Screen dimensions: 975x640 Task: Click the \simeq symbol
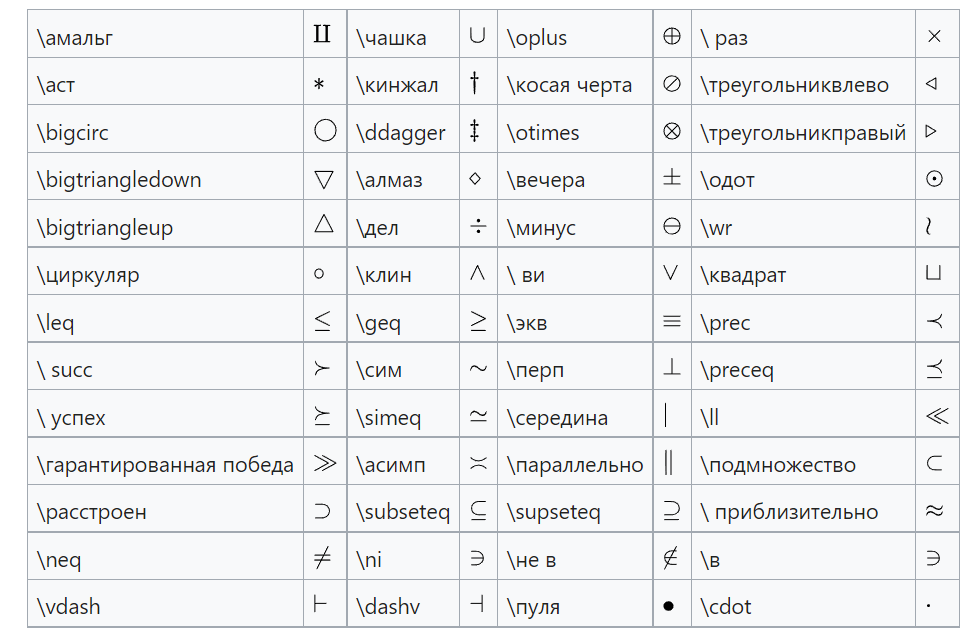pos(478,417)
